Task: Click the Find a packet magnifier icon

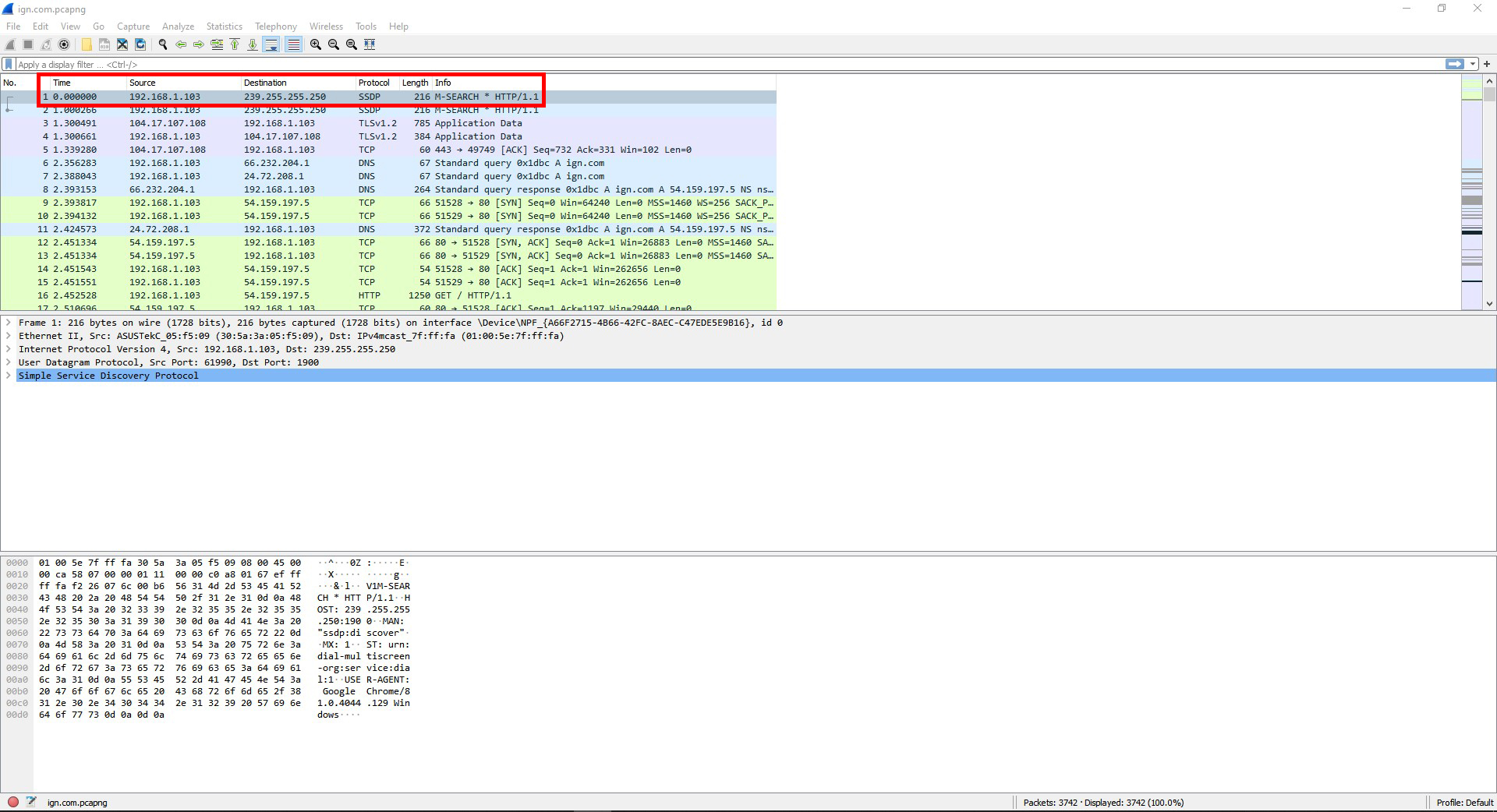Action: 162,44
